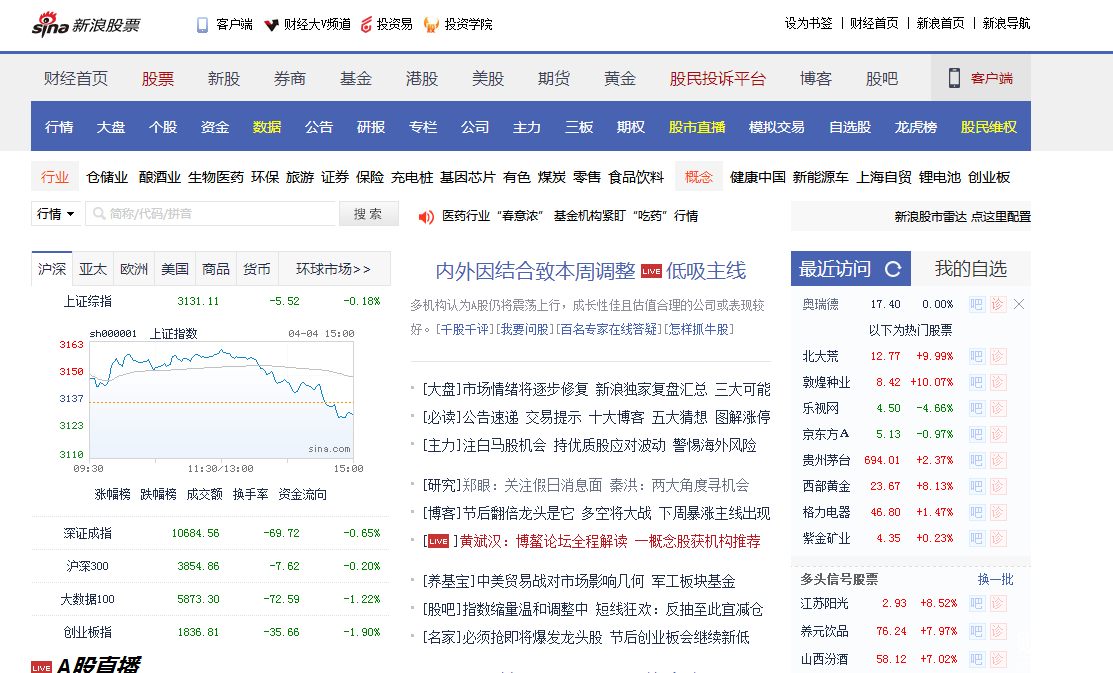This screenshot has width=1113, height=673.
Task: Refresh the 最近访问 list
Action: (893, 269)
